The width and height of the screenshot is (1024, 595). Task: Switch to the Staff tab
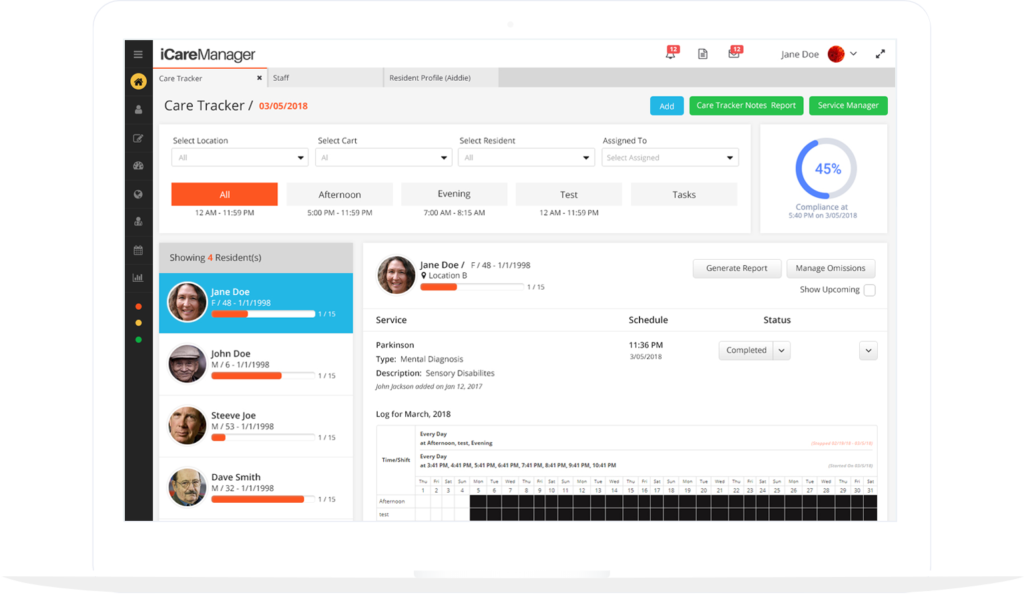tap(325, 78)
